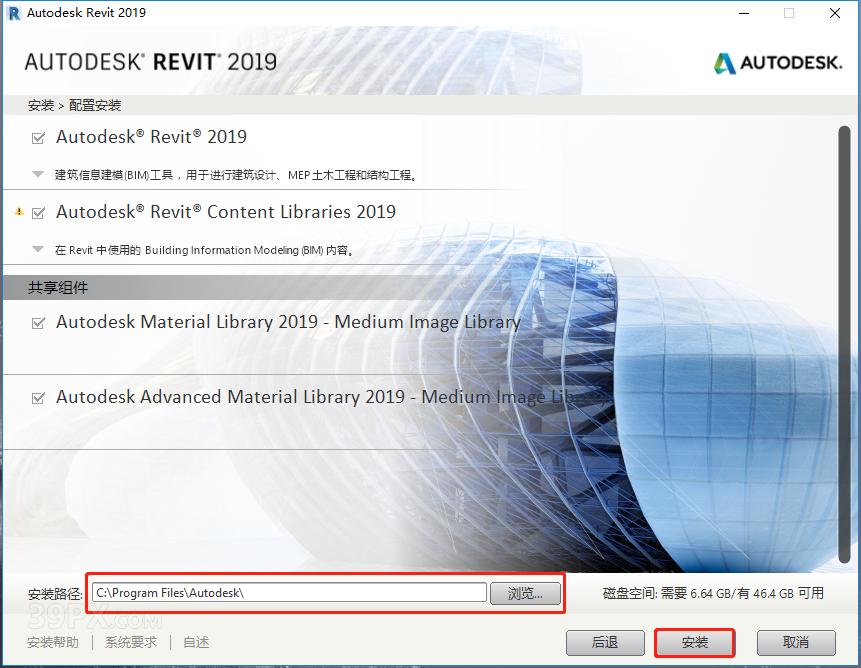Click the Autodesk Material Library 2019 title
Viewport: 861px width, 668px height.
pyautogui.click(x=288, y=322)
